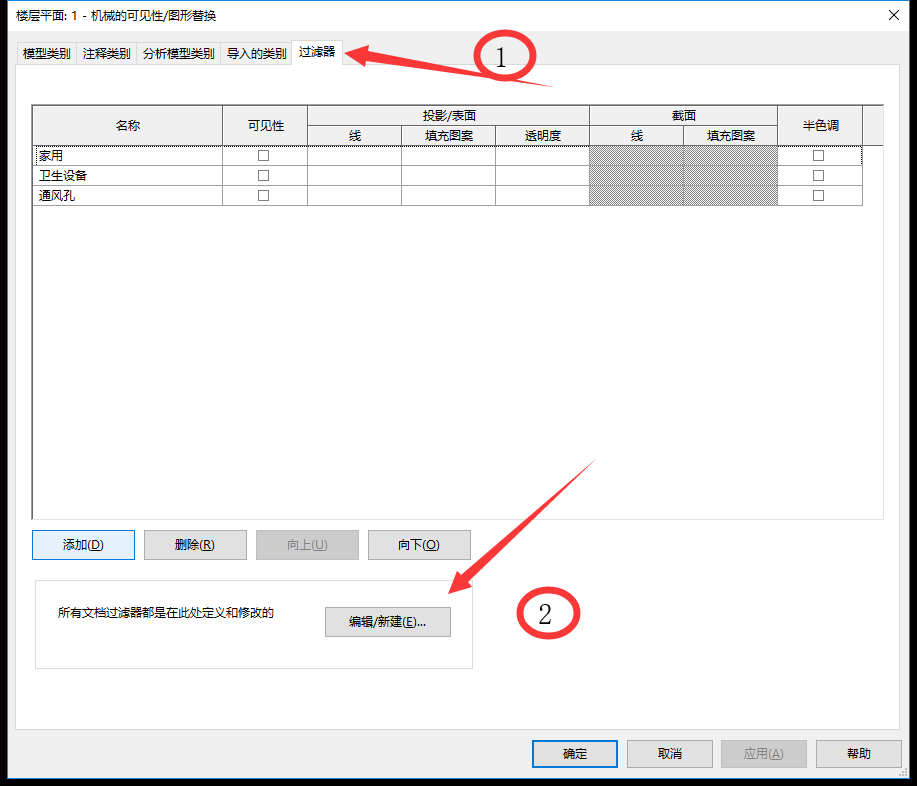917x786 pixels.
Task: Confirm with the 确定 button
Action: point(575,754)
